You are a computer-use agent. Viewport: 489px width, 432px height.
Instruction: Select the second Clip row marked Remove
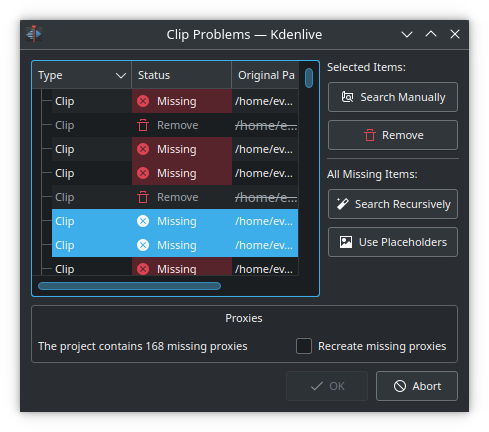pos(175,125)
